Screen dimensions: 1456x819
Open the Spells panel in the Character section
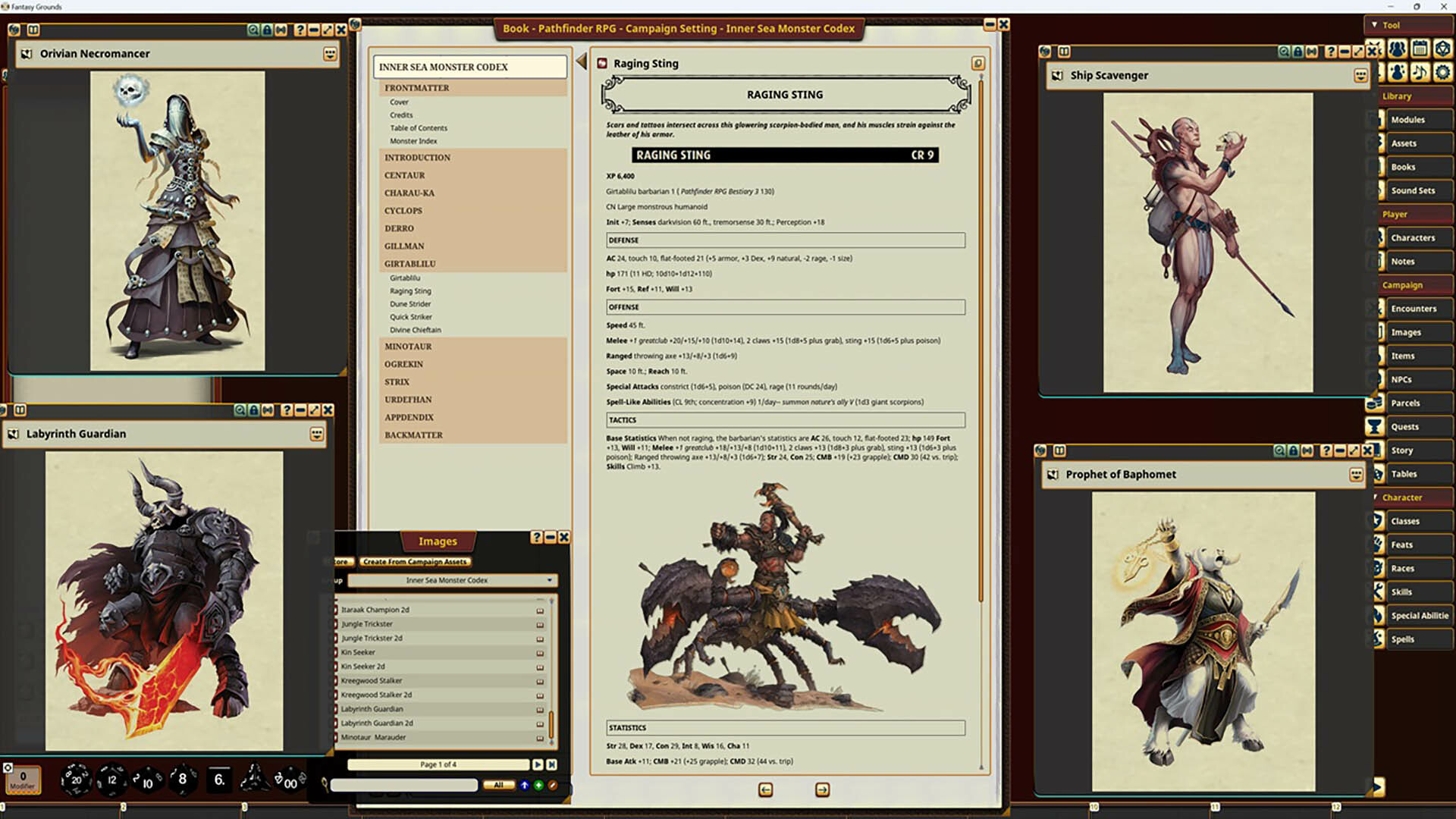[1415, 639]
